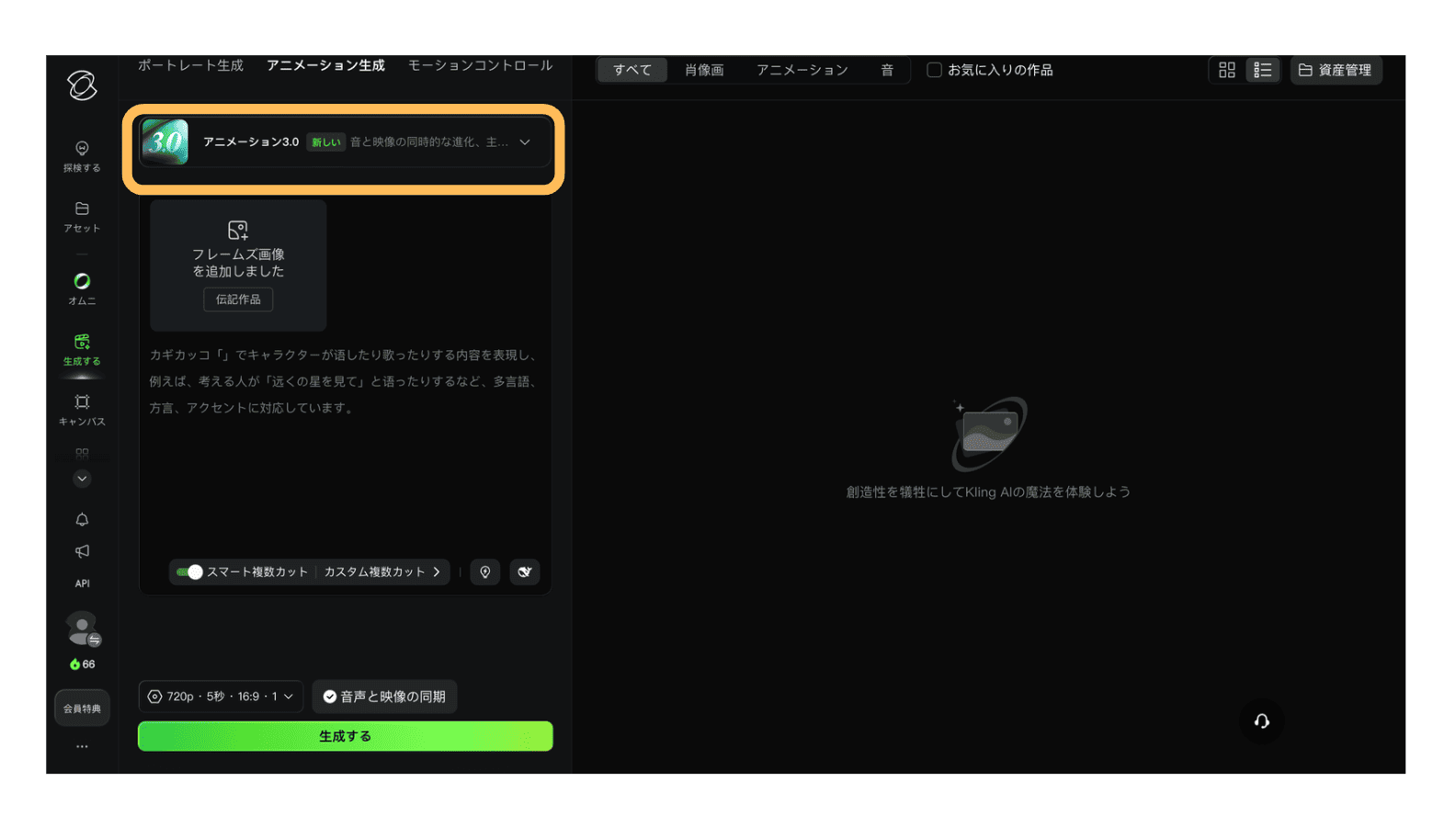This screenshot has width=1456, height=816.
Task: Open 資産管理 asset management
Action: pyautogui.click(x=1335, y=70)
